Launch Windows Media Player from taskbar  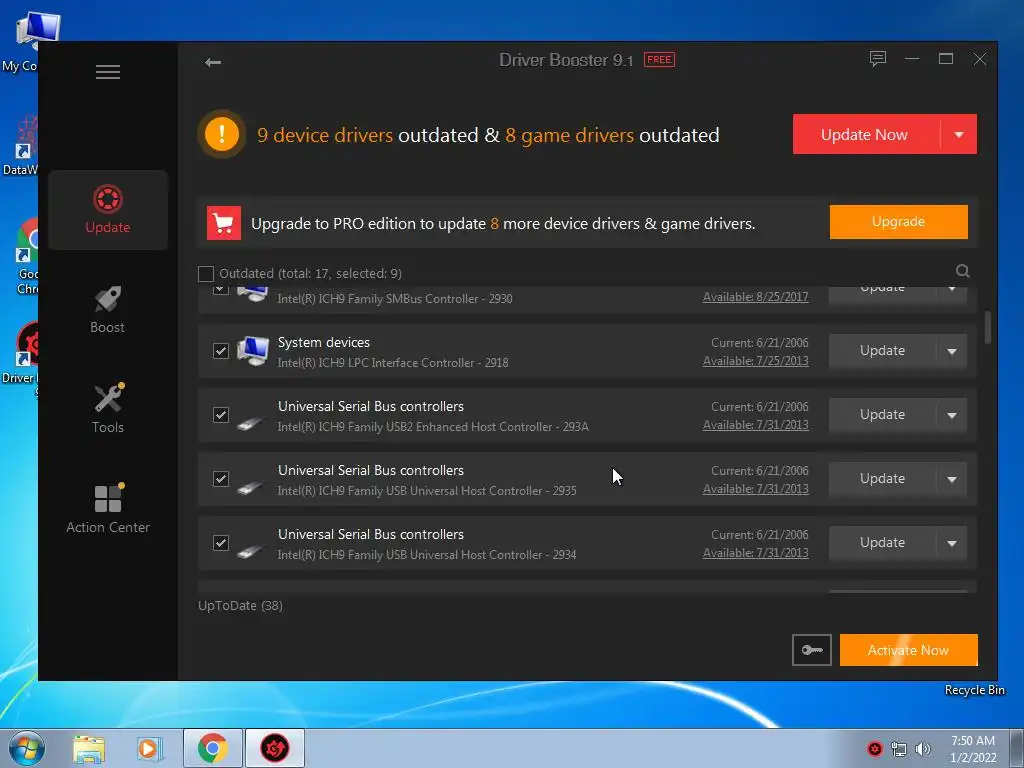pyautogui.click(x=149, y=748)
